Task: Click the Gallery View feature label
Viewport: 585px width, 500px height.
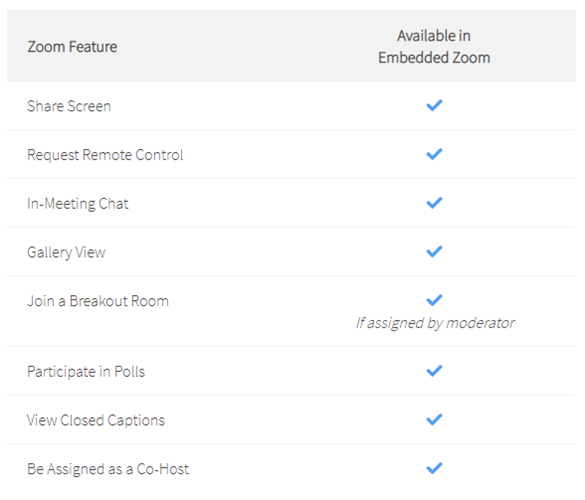Action: tap(66, 252)
